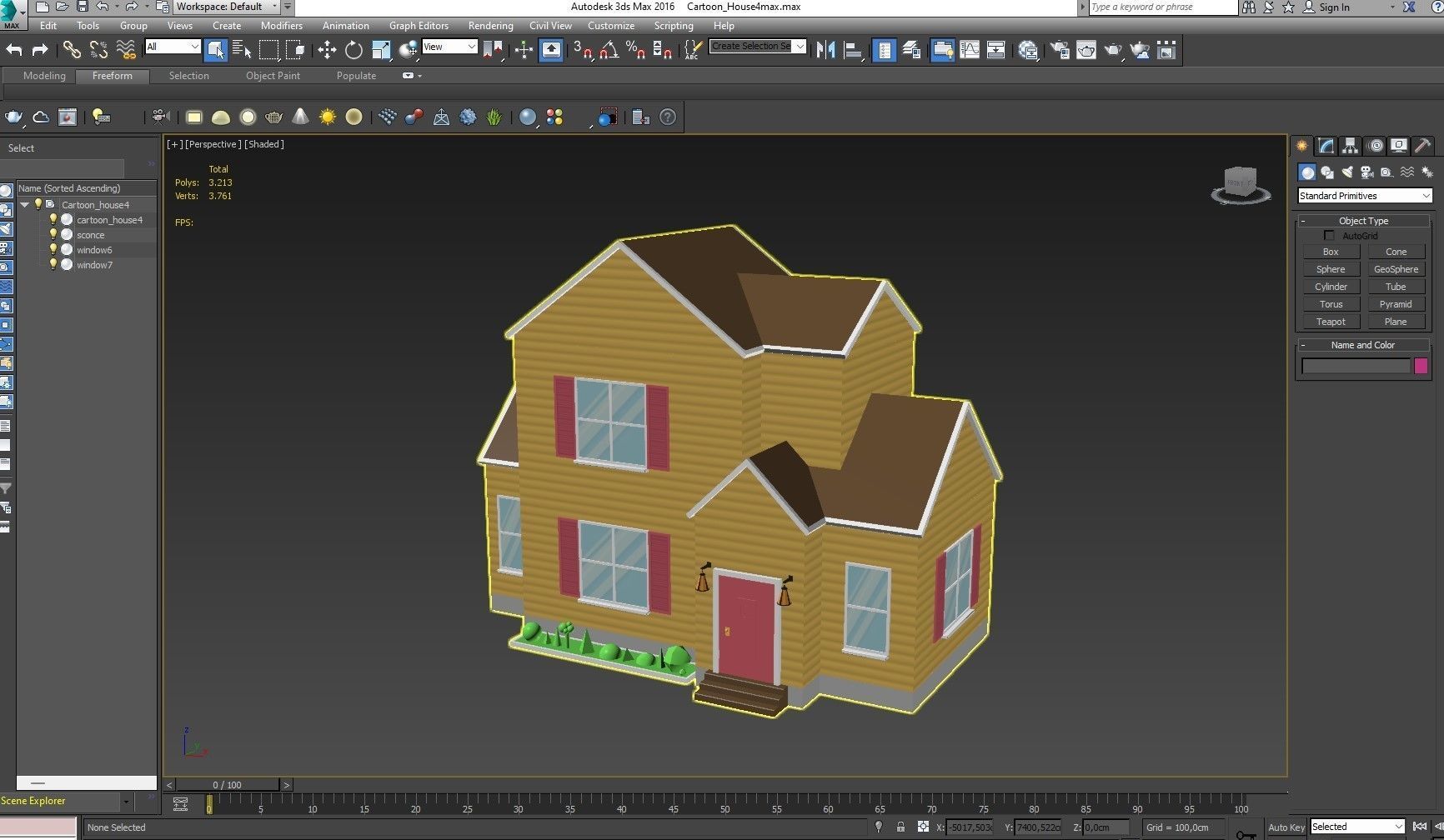Switch to the Display command panel tab

tap(1399, 146)
